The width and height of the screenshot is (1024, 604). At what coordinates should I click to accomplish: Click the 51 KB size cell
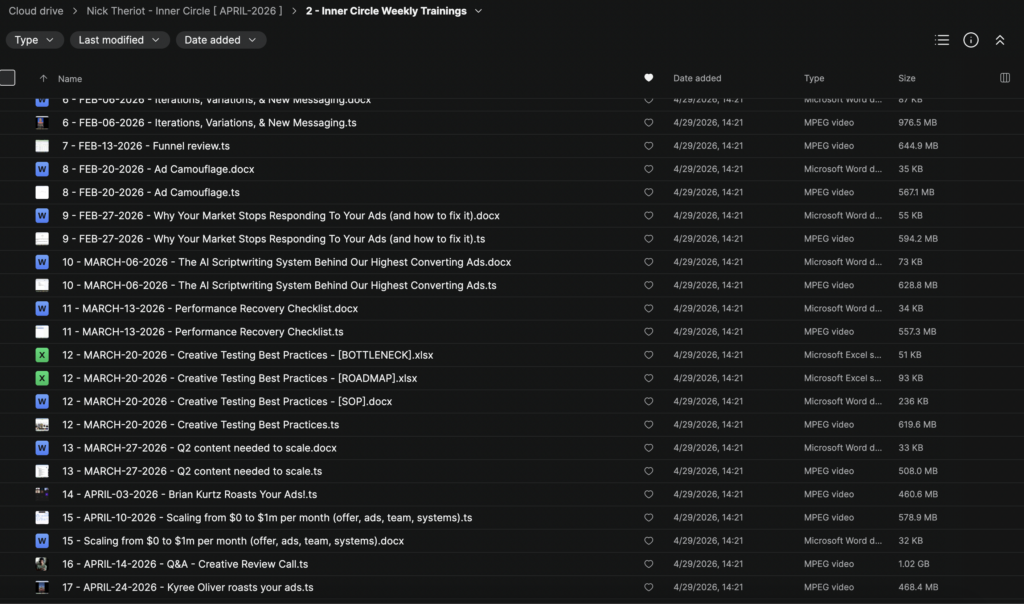click(x=910, y=355)
